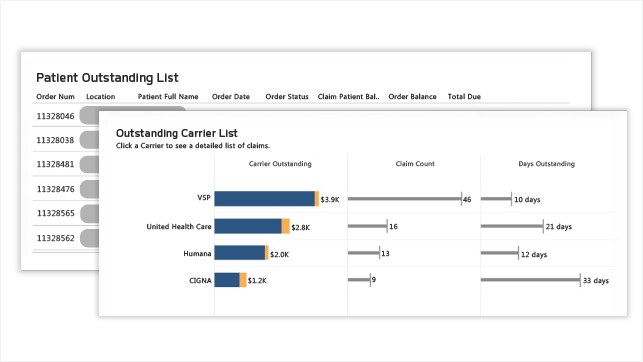Click CIGNA claim count value 9
Image resolution: width=643 pixels, height=362 pixels.
click(374, 280)
